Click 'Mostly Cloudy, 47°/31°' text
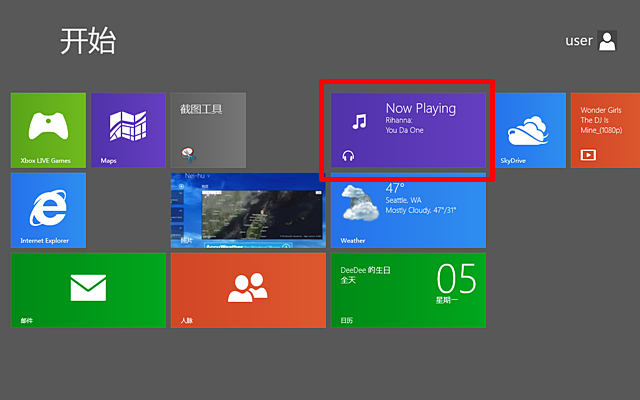The image size is (640, 400). pyautogui.click(x=420, y=210)
